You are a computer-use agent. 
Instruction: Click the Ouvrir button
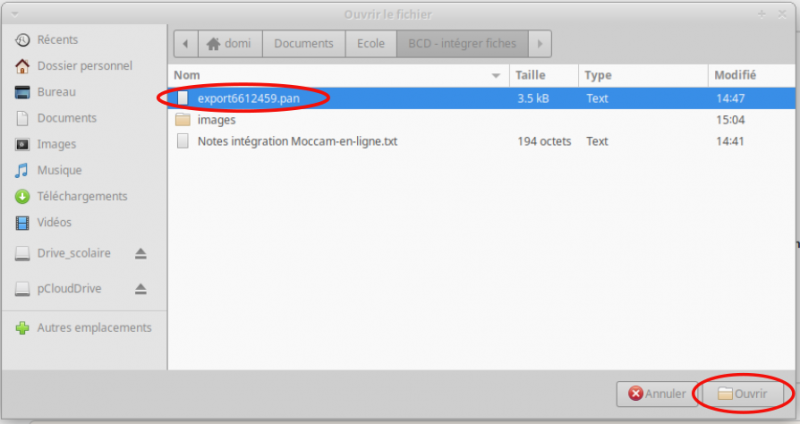pos(743,394)
